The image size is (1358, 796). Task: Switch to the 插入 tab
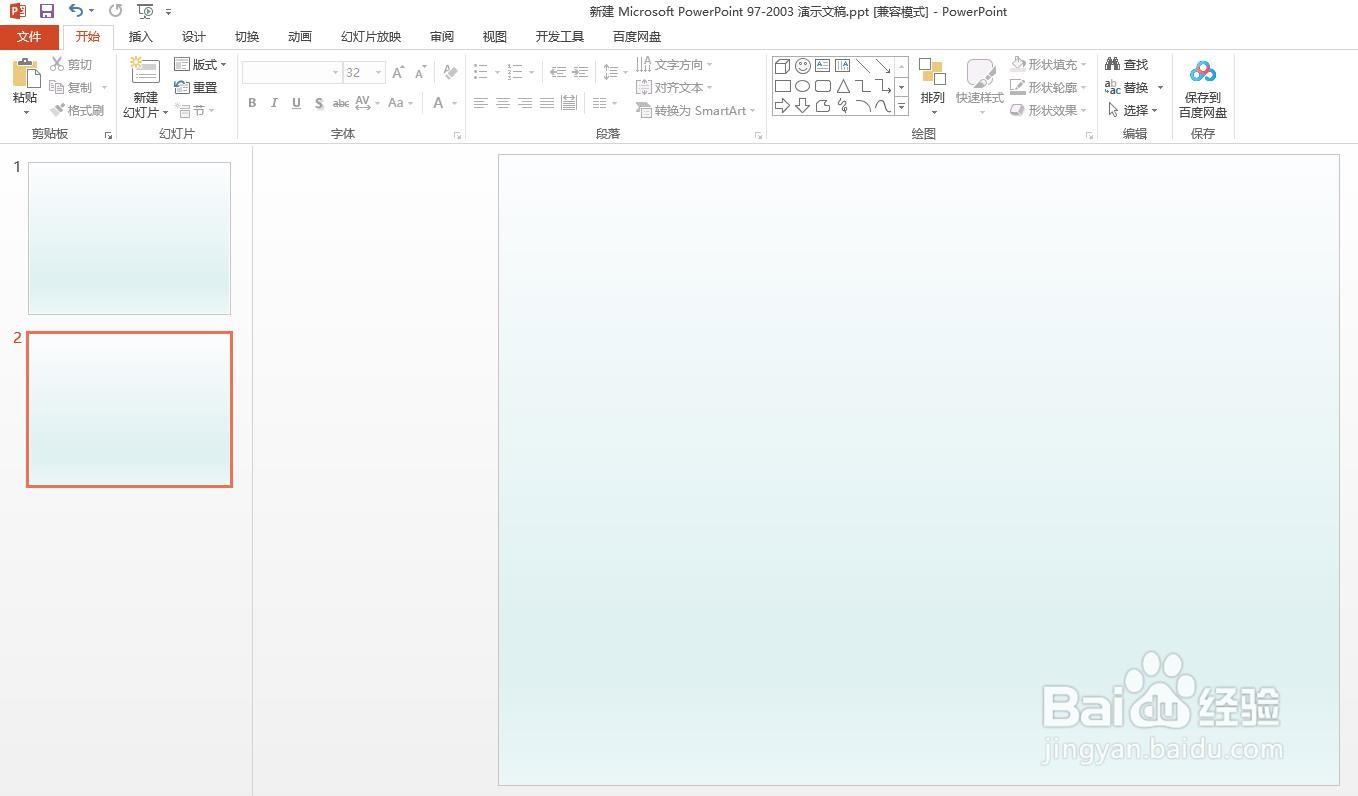[141, 37]
